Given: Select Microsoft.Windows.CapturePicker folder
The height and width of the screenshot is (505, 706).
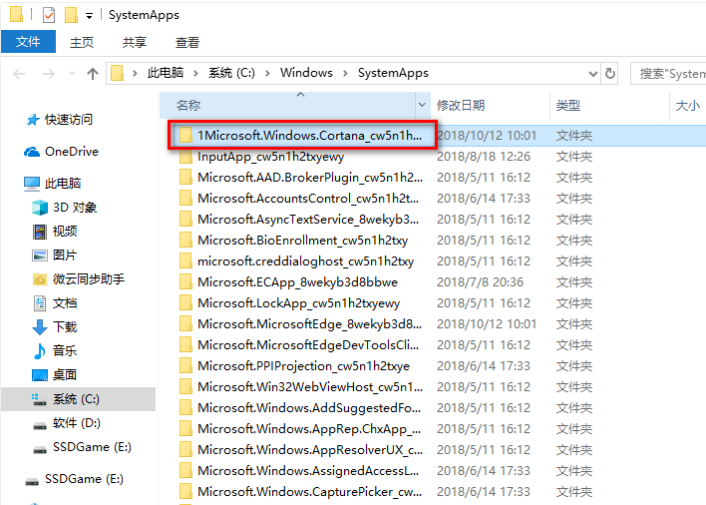Looking at the screenshot, I should pyautogui.click(x=301, y=491).
